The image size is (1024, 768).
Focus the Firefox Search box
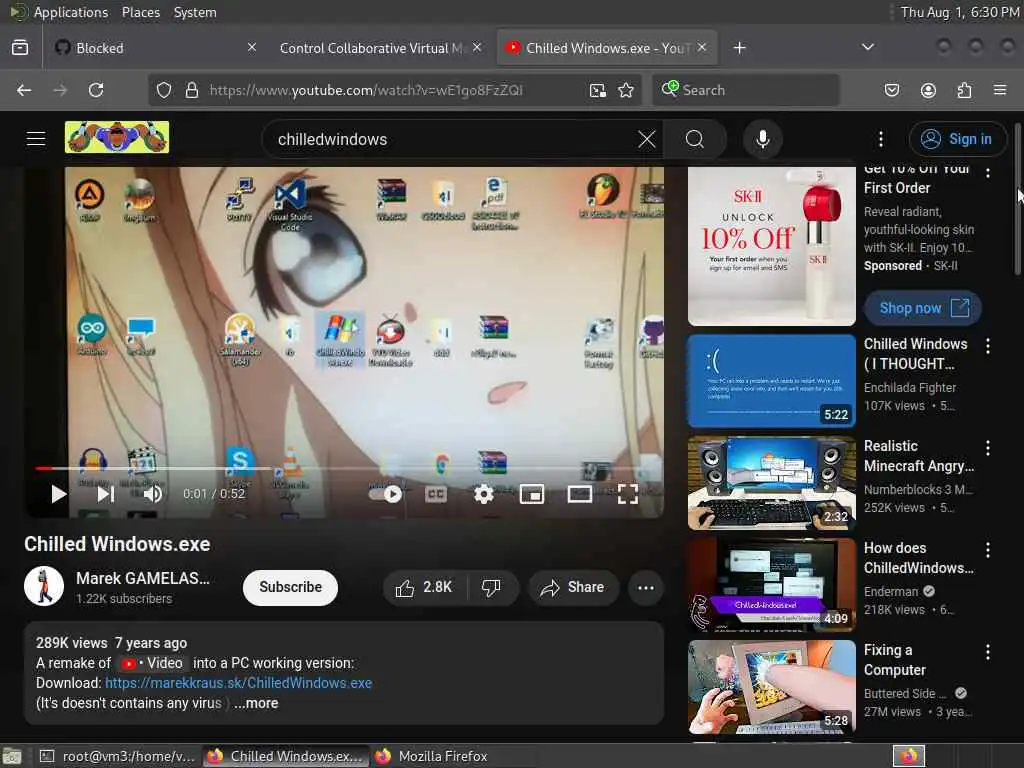pyautogui.click(x=746, y=90)
